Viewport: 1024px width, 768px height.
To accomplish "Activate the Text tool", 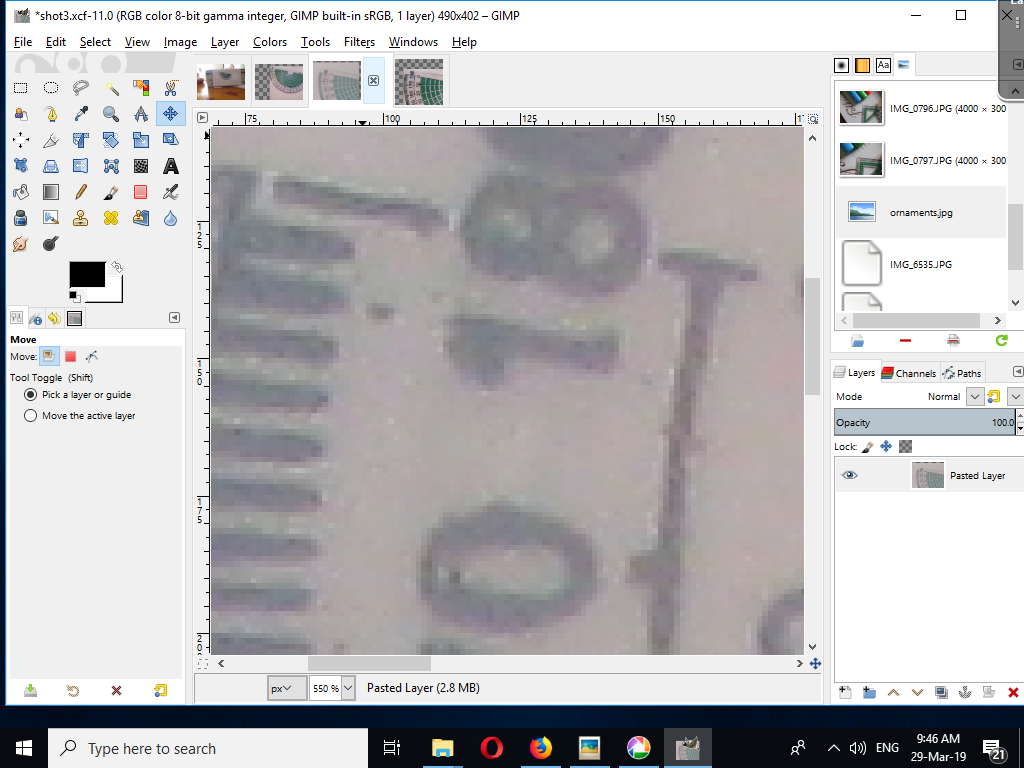I will (170, 165).
